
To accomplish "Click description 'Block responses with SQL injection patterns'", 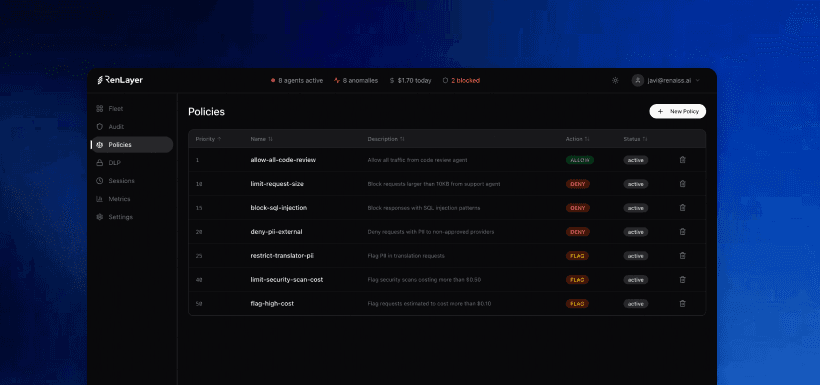I will coord(424,208).
